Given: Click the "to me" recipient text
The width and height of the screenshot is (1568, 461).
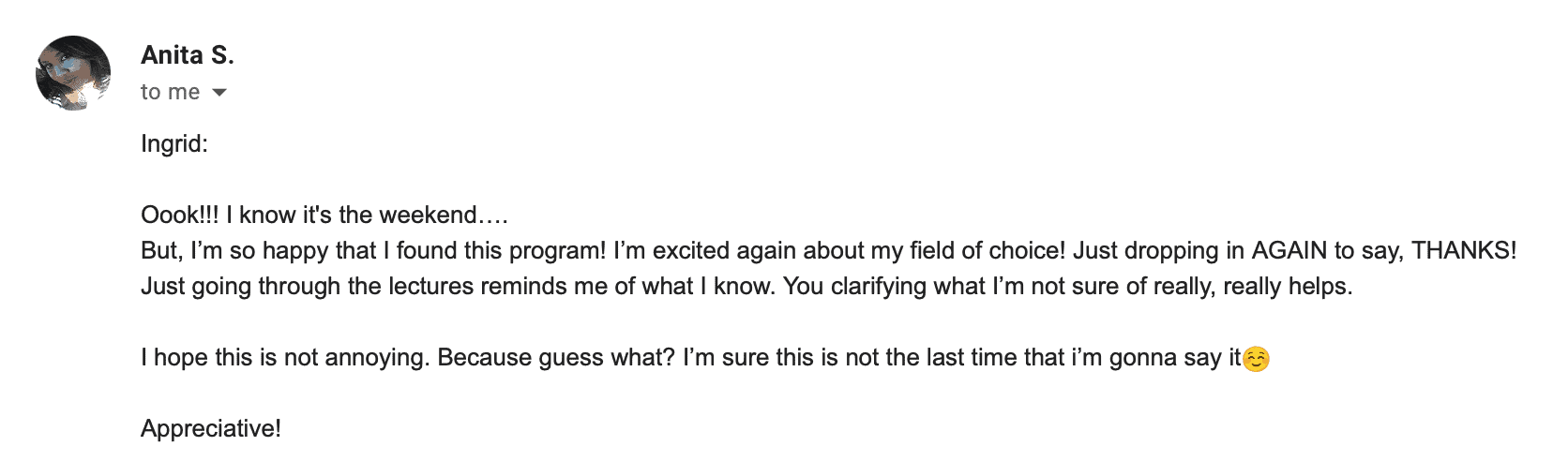Looking at the screenshot, I should 170,92.
